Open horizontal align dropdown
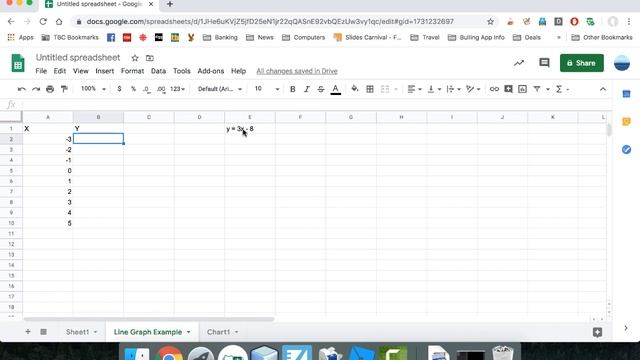Viewport: 640px width, 360px height. (x=414, y=89)
